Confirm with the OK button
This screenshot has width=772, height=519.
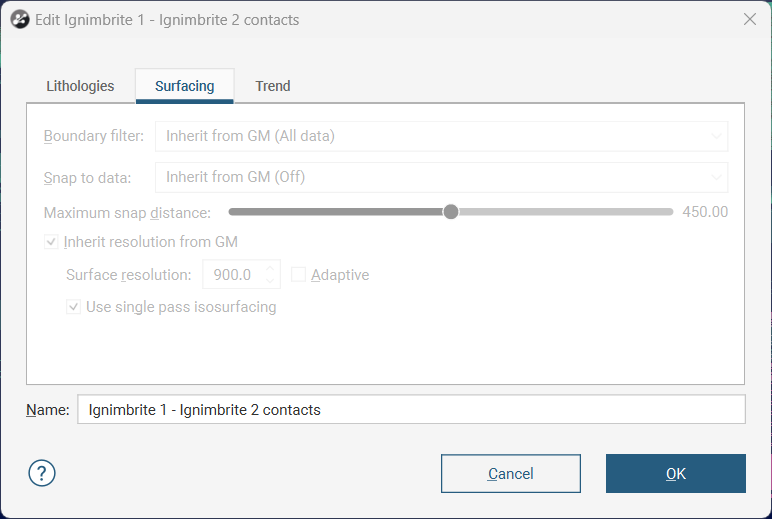pos(675,473)
